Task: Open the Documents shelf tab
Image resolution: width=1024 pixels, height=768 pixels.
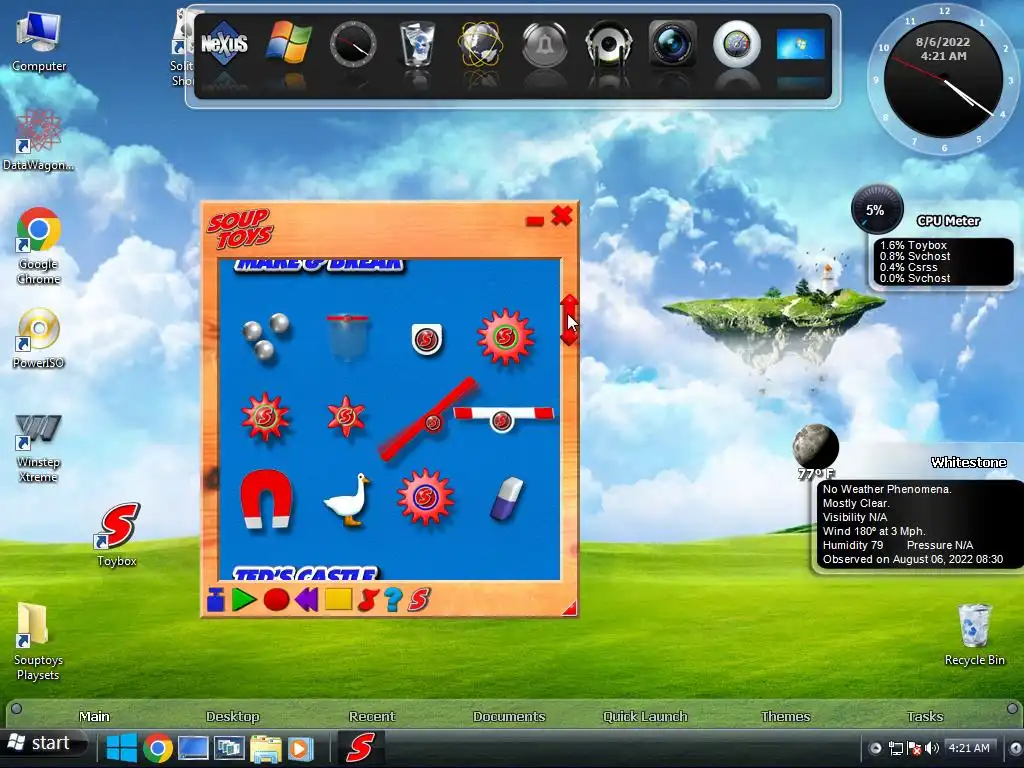Action: pyautogui.click(x=509, y=716)
